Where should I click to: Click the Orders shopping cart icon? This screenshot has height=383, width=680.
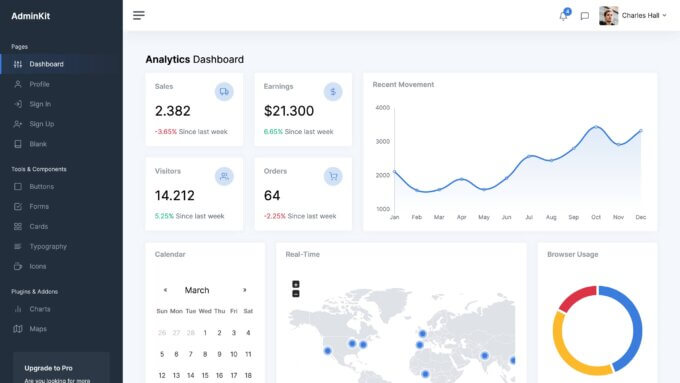[333, 176]
